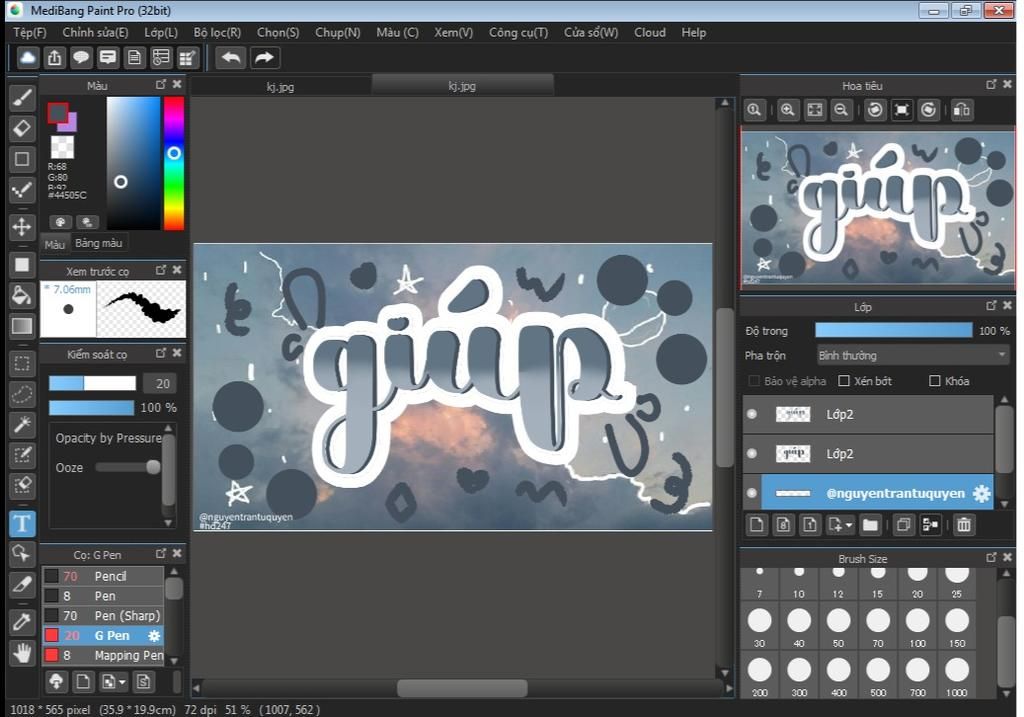Select the Mapping Pen brush

click(x=103, y=655)
